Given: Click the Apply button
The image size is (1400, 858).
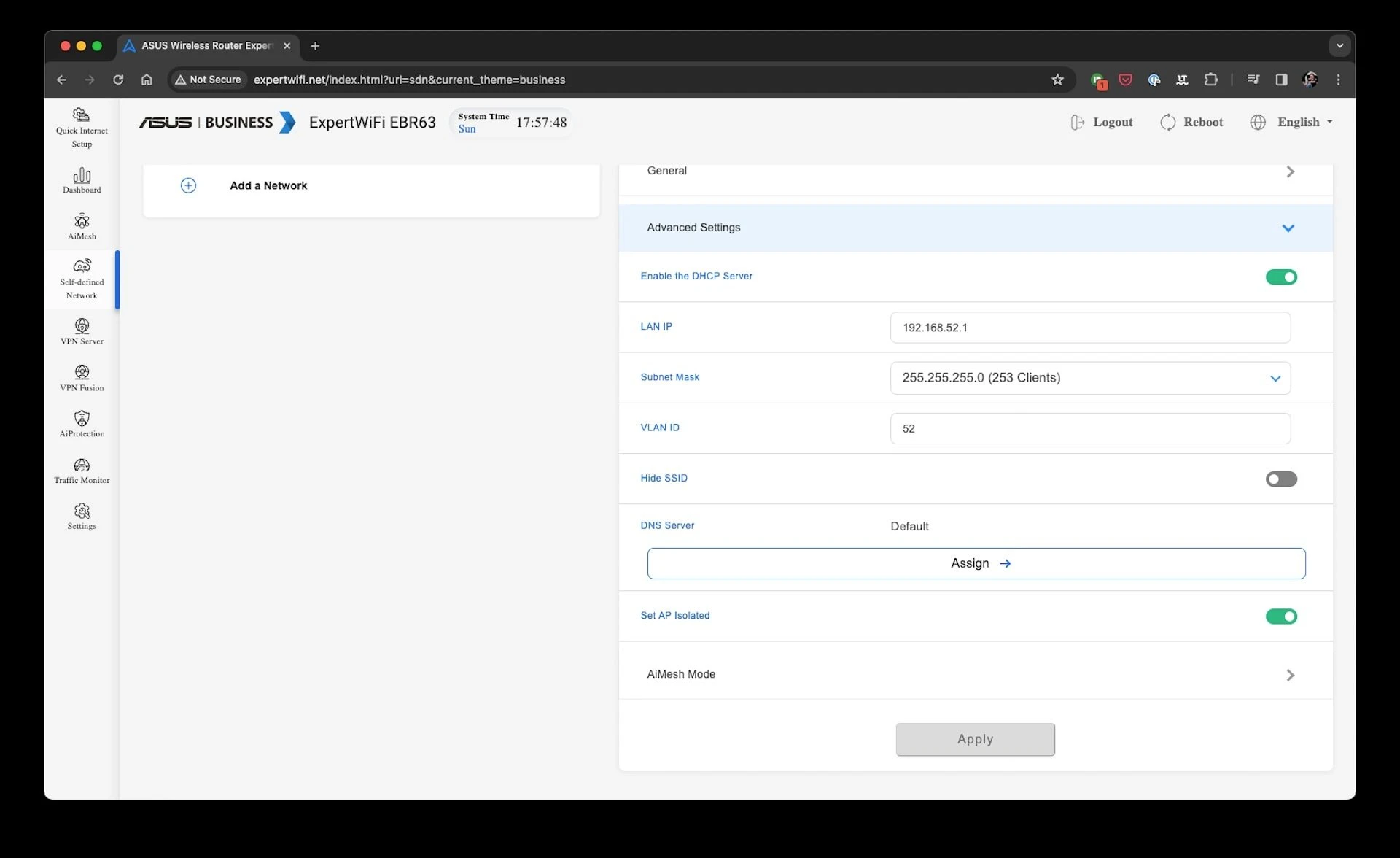Looking at the screenshot, I should (x=975, y=739).
